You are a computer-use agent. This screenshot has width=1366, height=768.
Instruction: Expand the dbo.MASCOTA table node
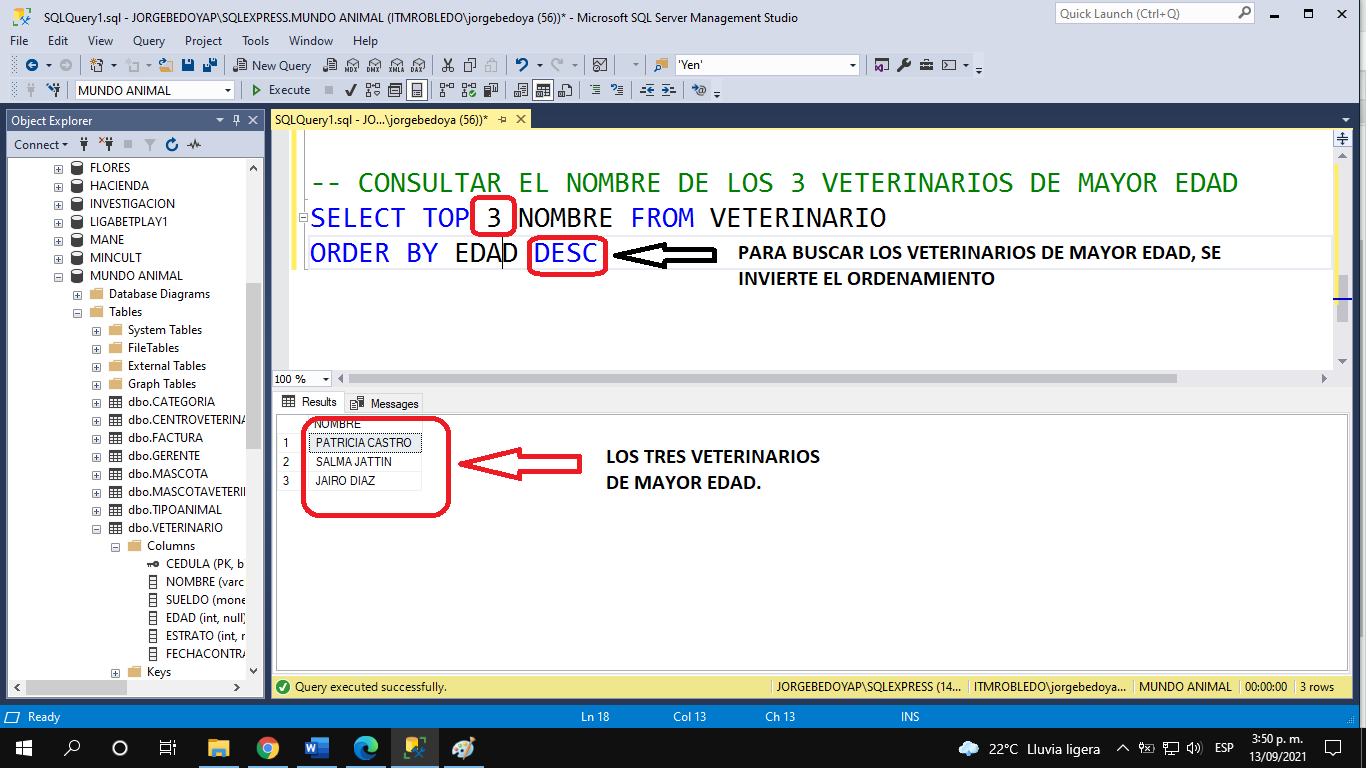[97, 474]
